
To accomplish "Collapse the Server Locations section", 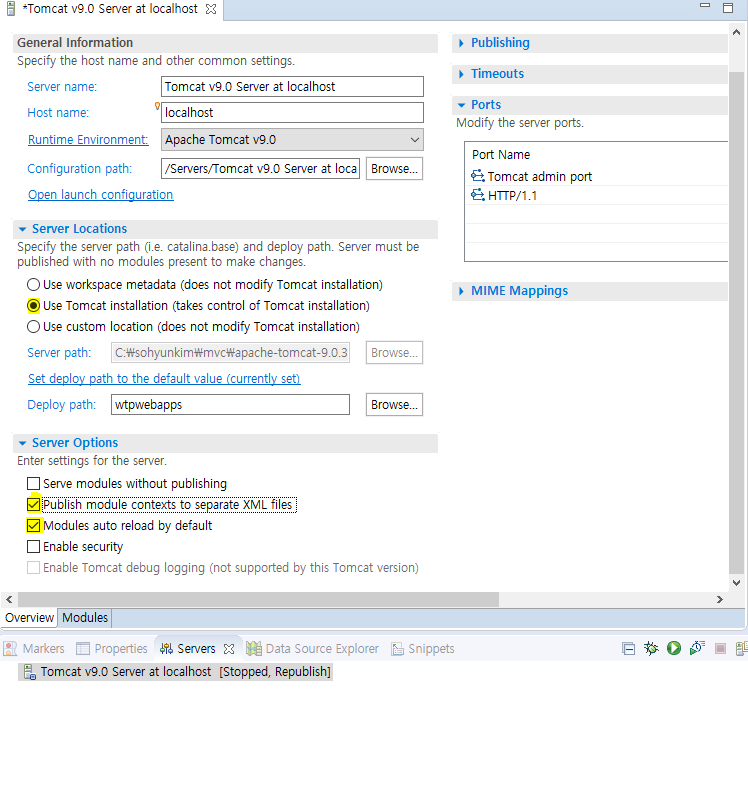I will coord(22,229).
